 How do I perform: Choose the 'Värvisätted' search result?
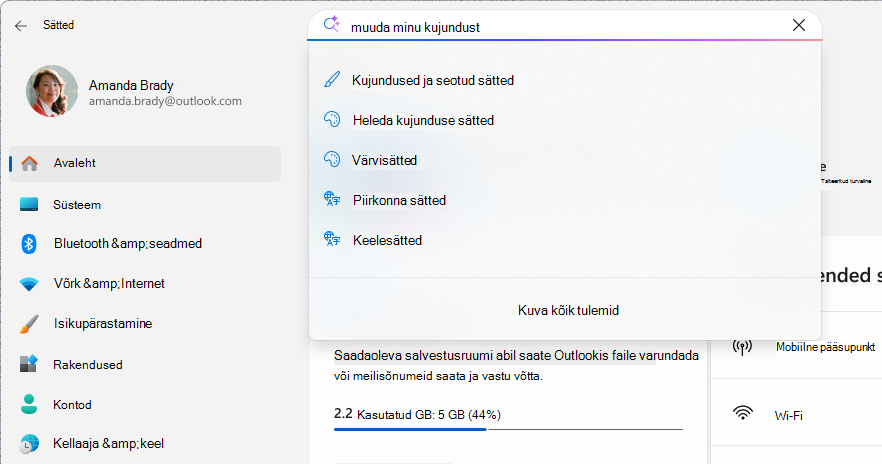384,160
